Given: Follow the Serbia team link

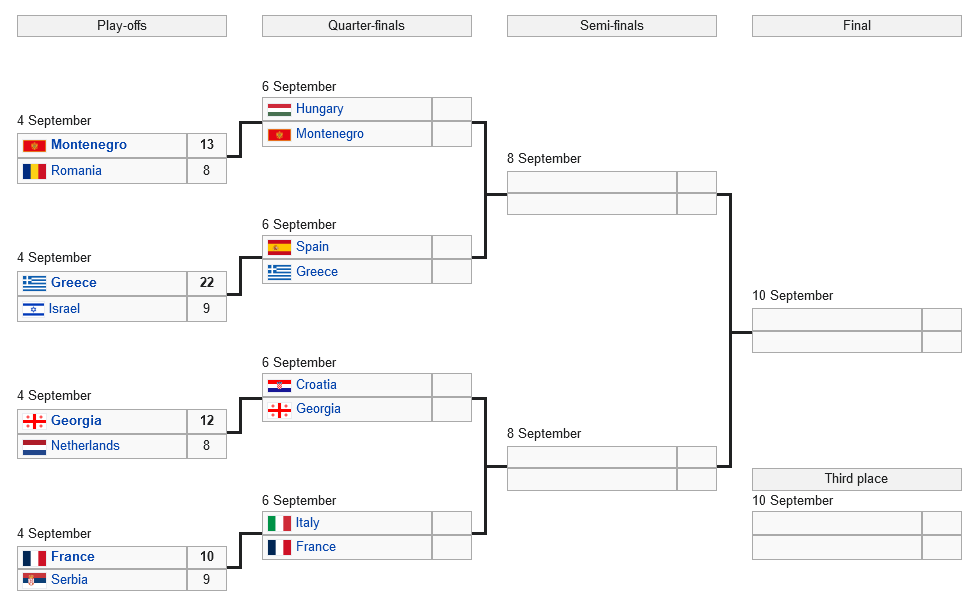Looking at the screenshot, I should pos(69,580).
